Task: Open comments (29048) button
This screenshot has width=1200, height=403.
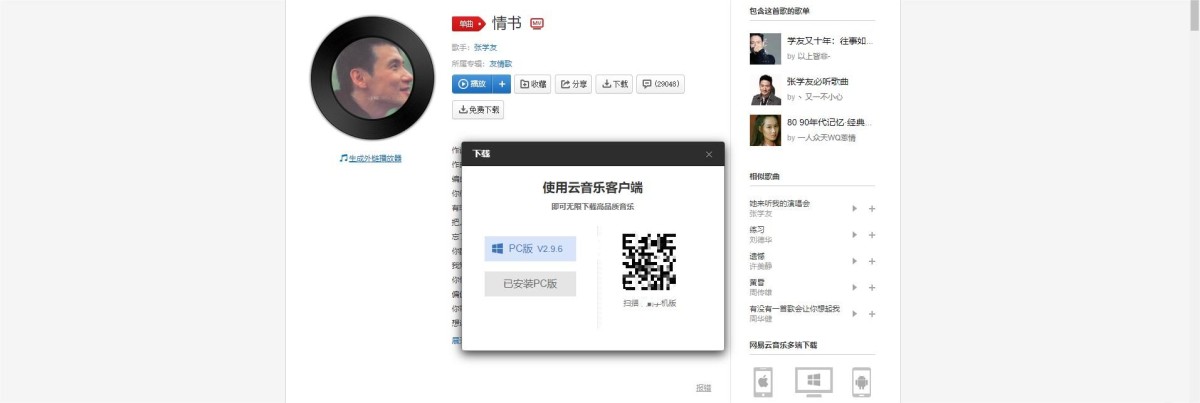Action: point(660,84)
